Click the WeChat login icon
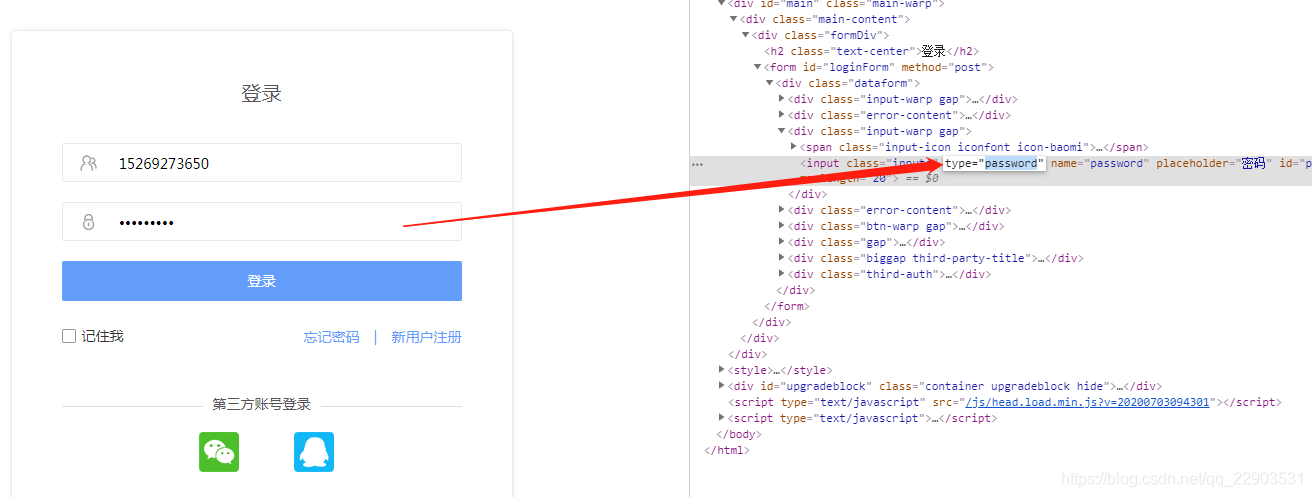 pos(219,452)
